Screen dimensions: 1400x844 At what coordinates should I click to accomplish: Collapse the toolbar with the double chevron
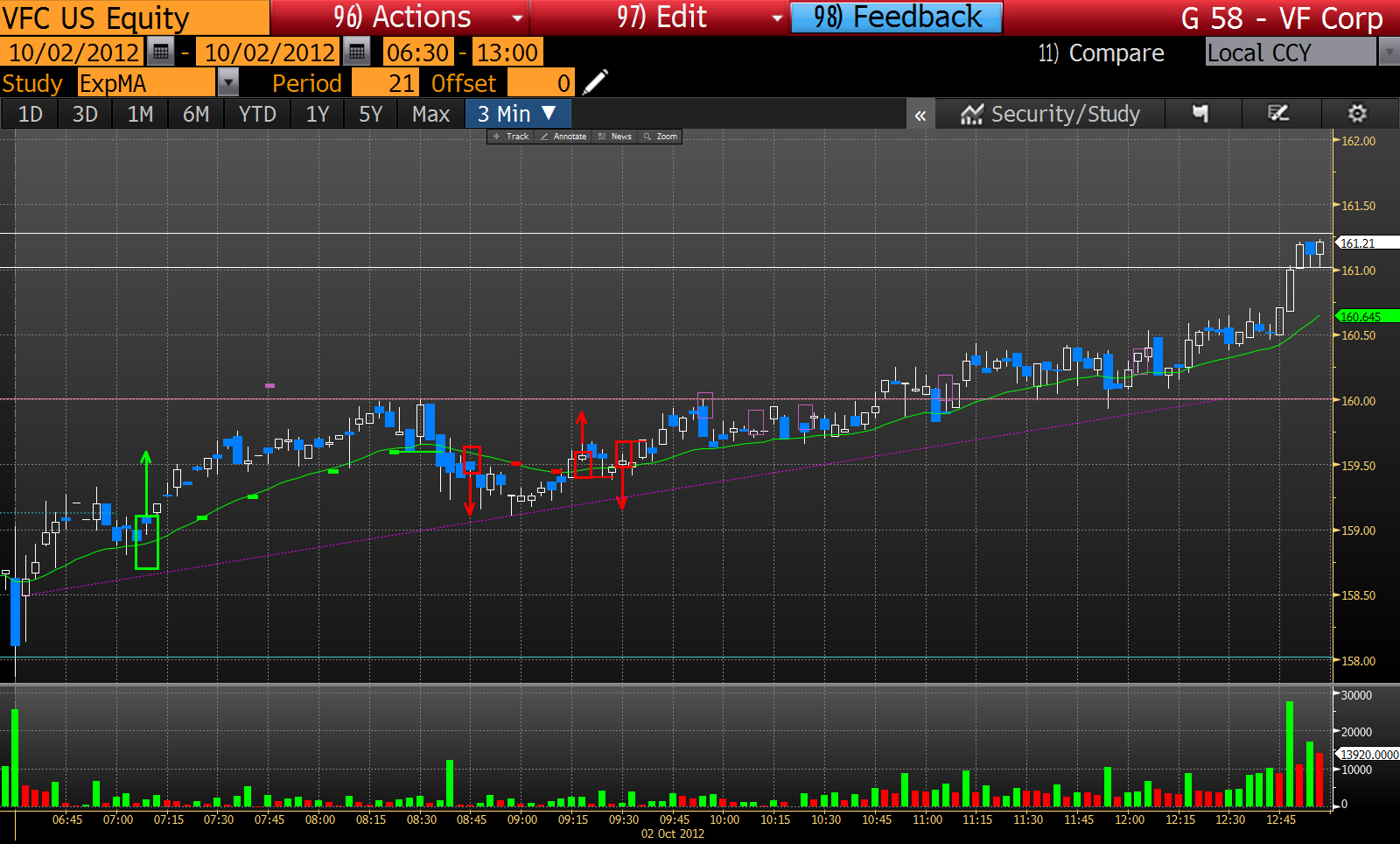pos(920,115)
